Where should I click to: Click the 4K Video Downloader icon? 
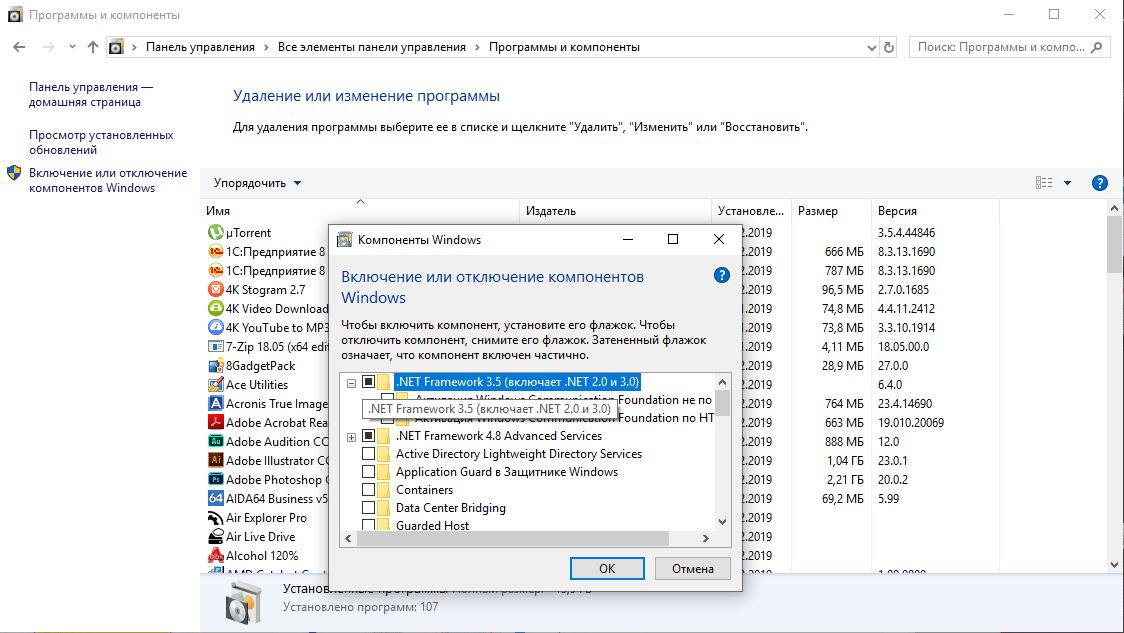(x=215, y=308)
